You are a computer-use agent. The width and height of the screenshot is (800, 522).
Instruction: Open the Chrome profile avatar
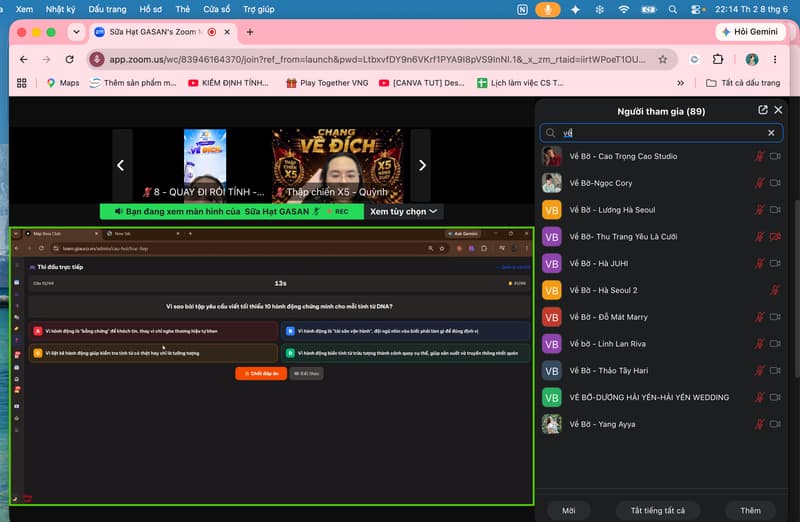coord(752,59)
